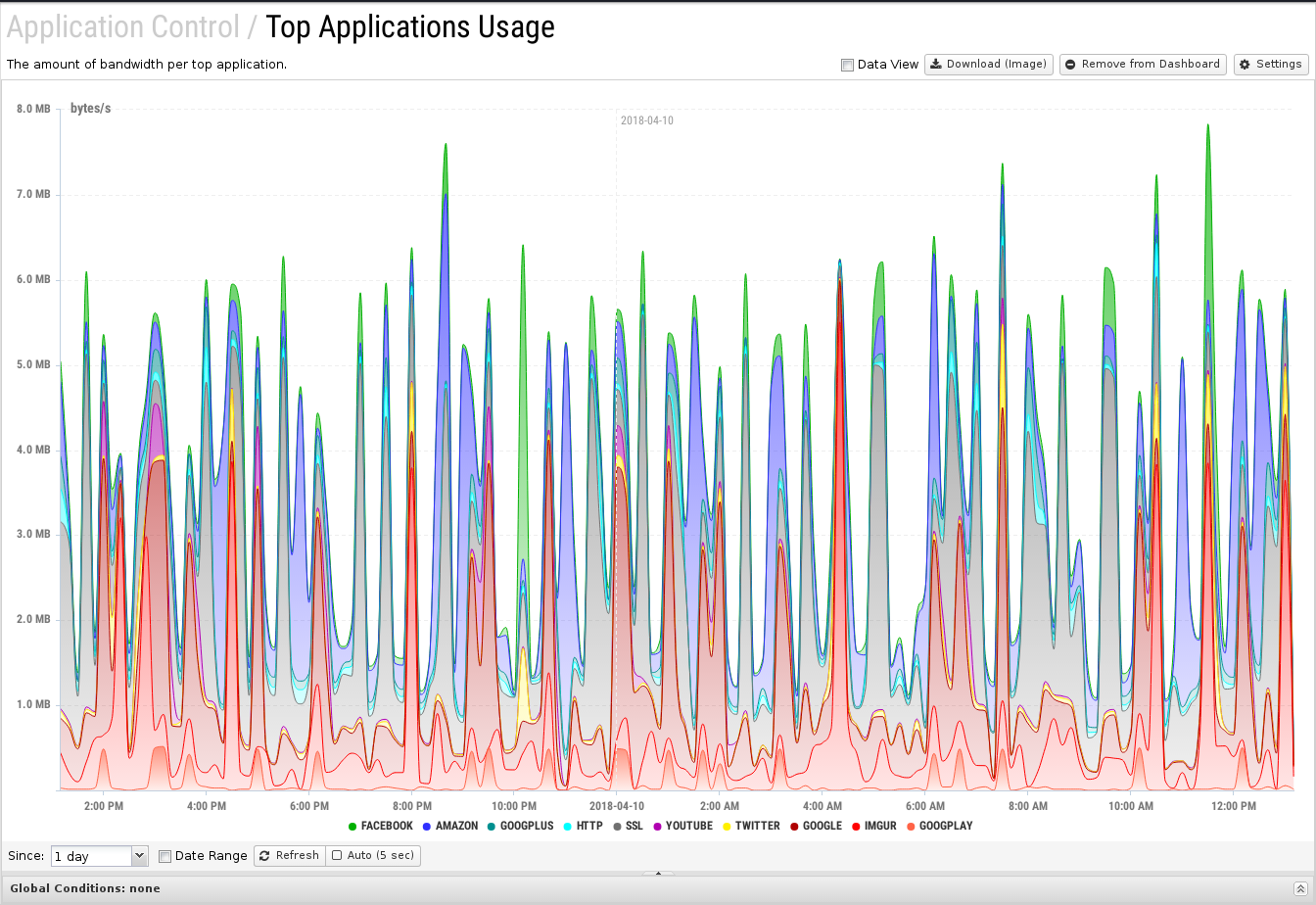Viewport: 1316px width, 905px height.
Task: Collapse the Global Conditions panel
Action: (x=1300, y=888)
